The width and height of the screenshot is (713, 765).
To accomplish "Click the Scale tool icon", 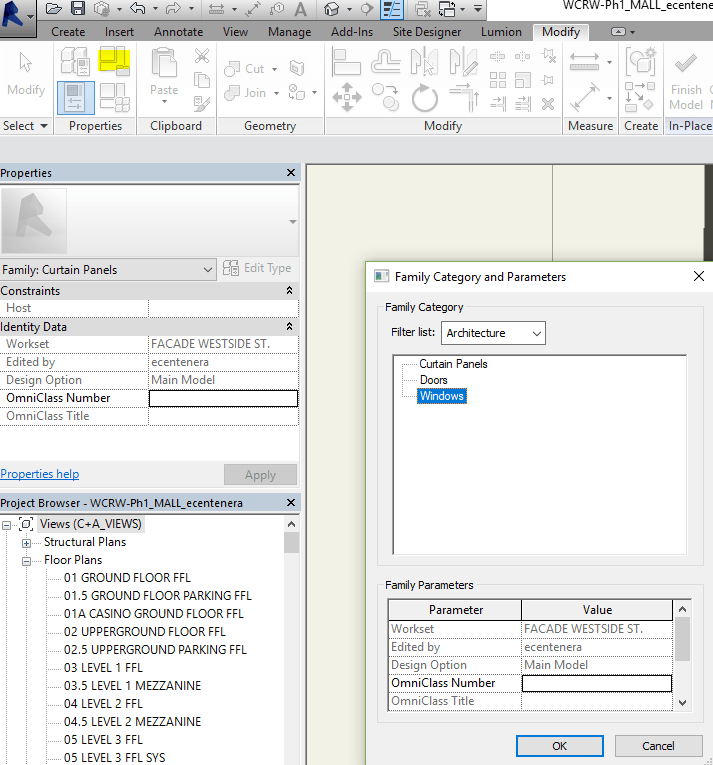I will 523,80.
